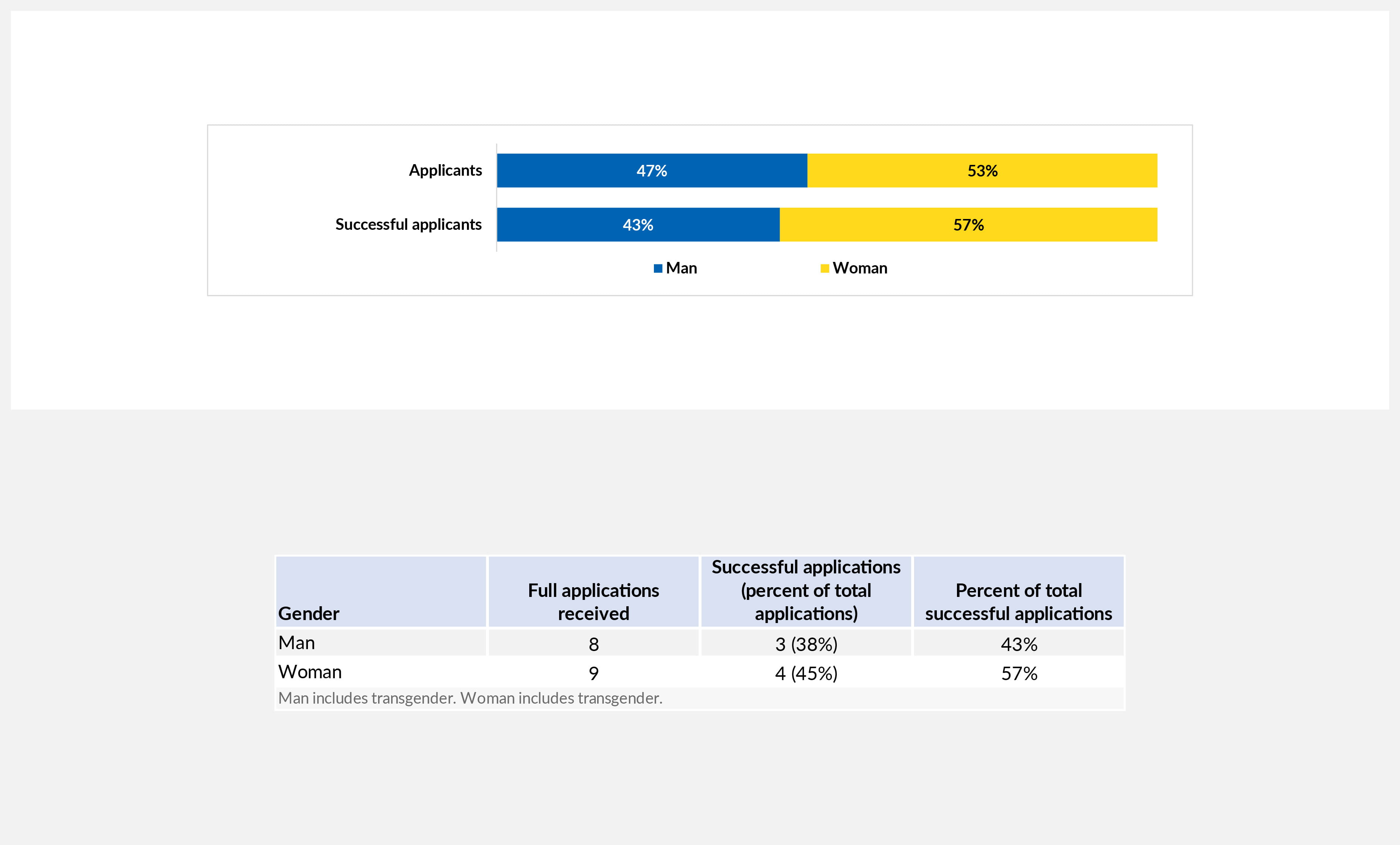Click the chart vertical axis line
Viewport: 1400px width, 845px height.
pos(497,199)
